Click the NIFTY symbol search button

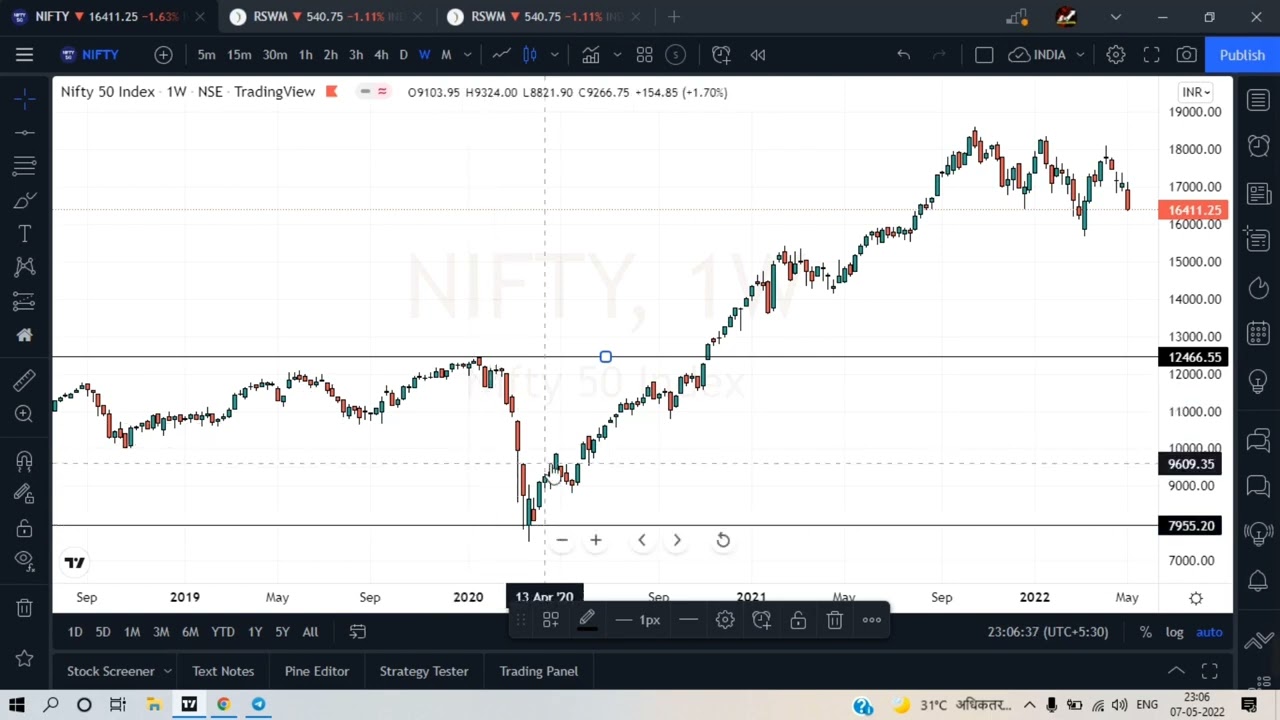tap(91, 55)
